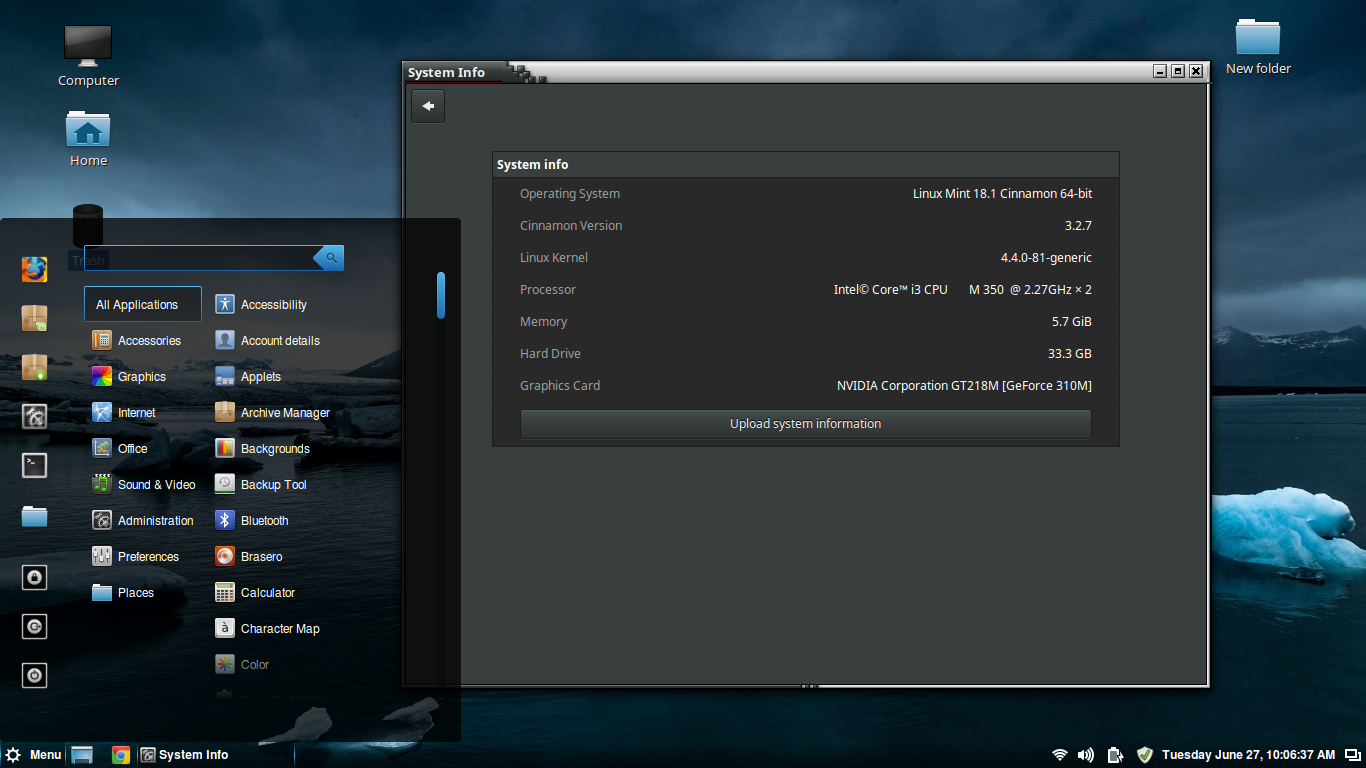
Task: Select the Administration category
Action: click(143, 520)
